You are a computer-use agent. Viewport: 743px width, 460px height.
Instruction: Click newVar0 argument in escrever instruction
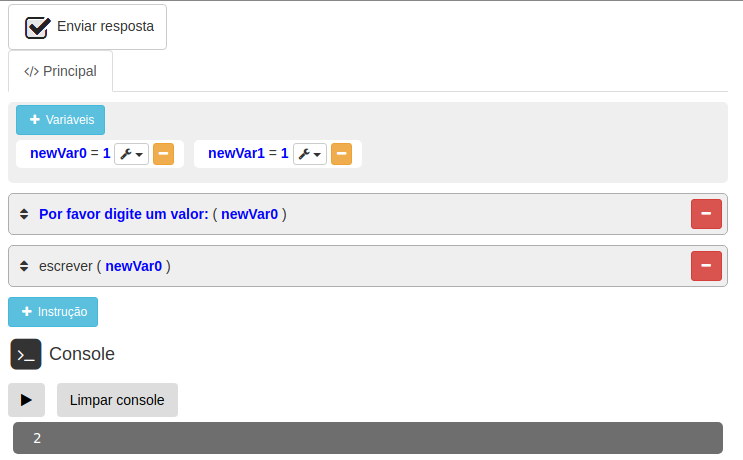pos(135,266)
